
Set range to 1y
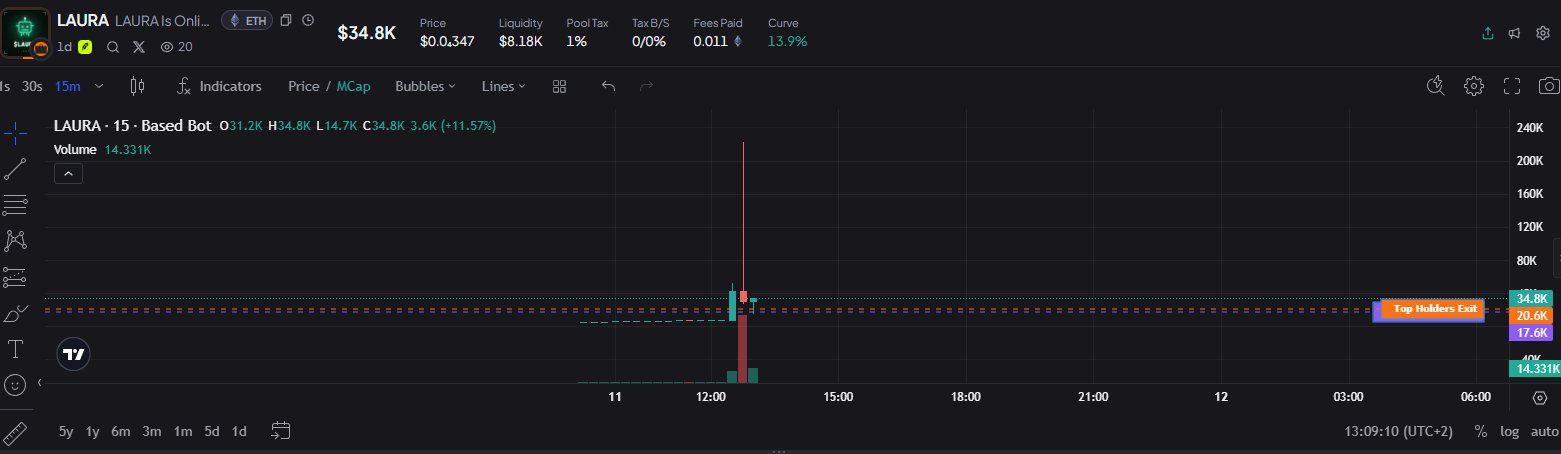pyautogui.click(x=93, y=432)
